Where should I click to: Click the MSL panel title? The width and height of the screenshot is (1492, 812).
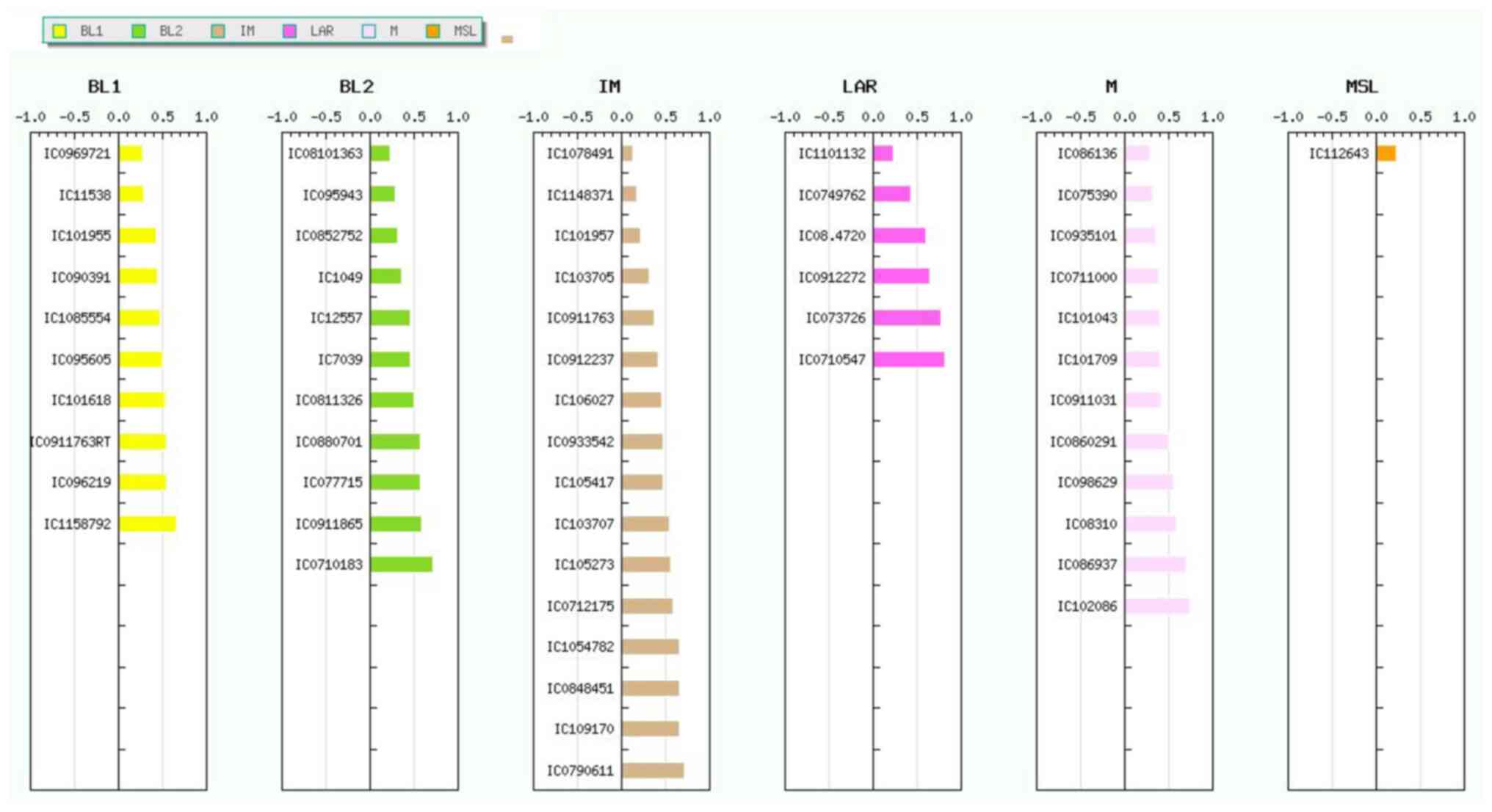pyautogui.click(x=1361, y=87)
